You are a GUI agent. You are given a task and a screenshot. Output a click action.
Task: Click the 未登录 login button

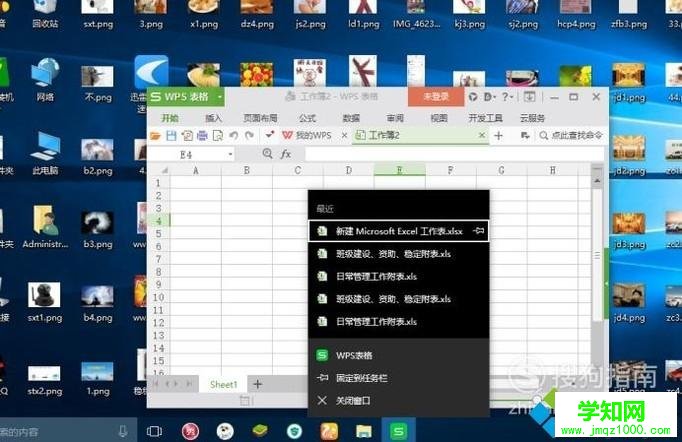point(436,97)
